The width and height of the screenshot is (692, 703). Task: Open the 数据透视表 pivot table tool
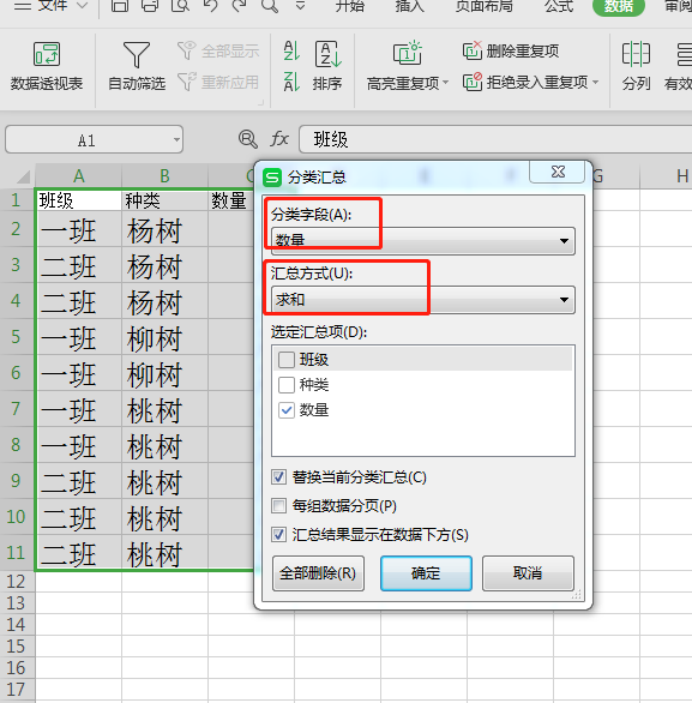pyautogui.click(x=46, y=66)
